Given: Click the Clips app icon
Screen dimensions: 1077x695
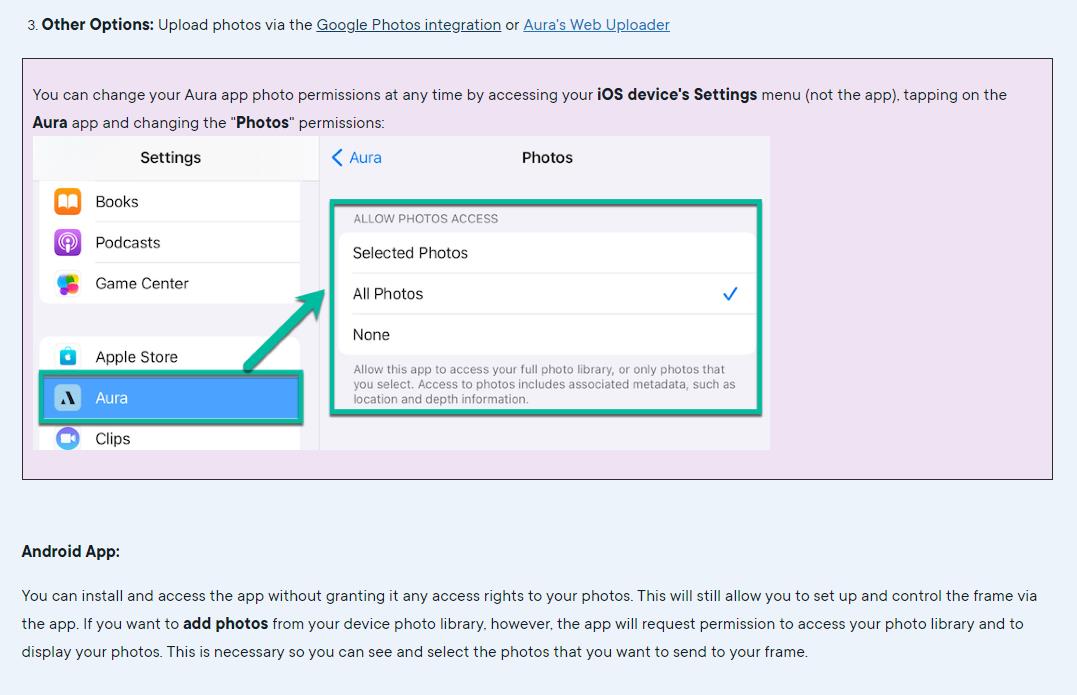Looking at the screenshot, I should (68, 438).
